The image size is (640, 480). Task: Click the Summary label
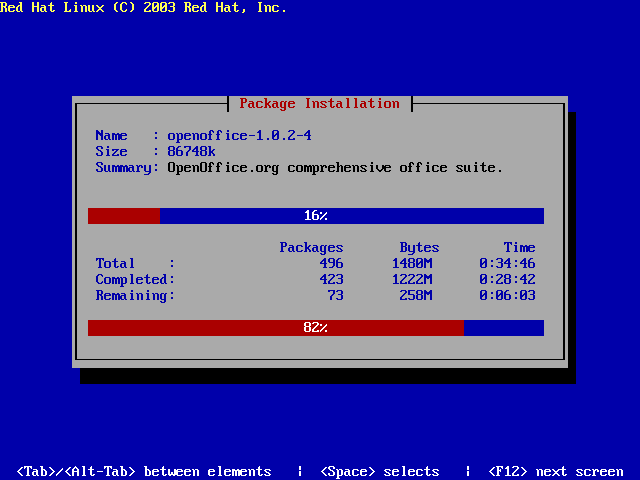[x=127, y=168]
